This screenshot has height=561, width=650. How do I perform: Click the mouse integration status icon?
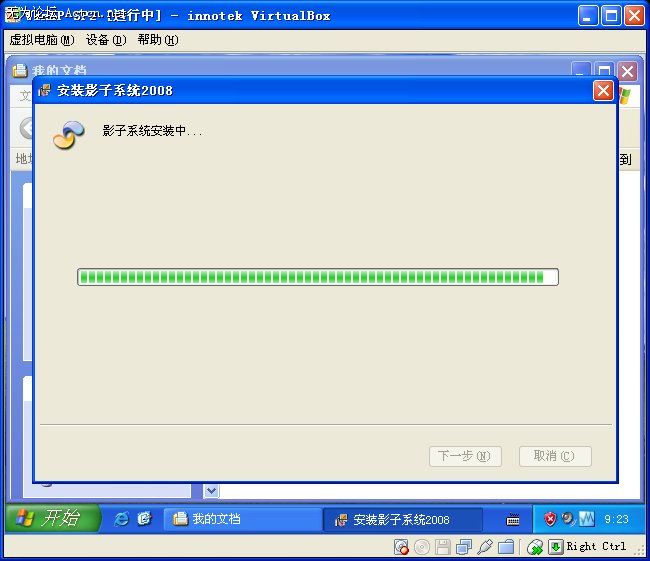(x=535, y=547)
